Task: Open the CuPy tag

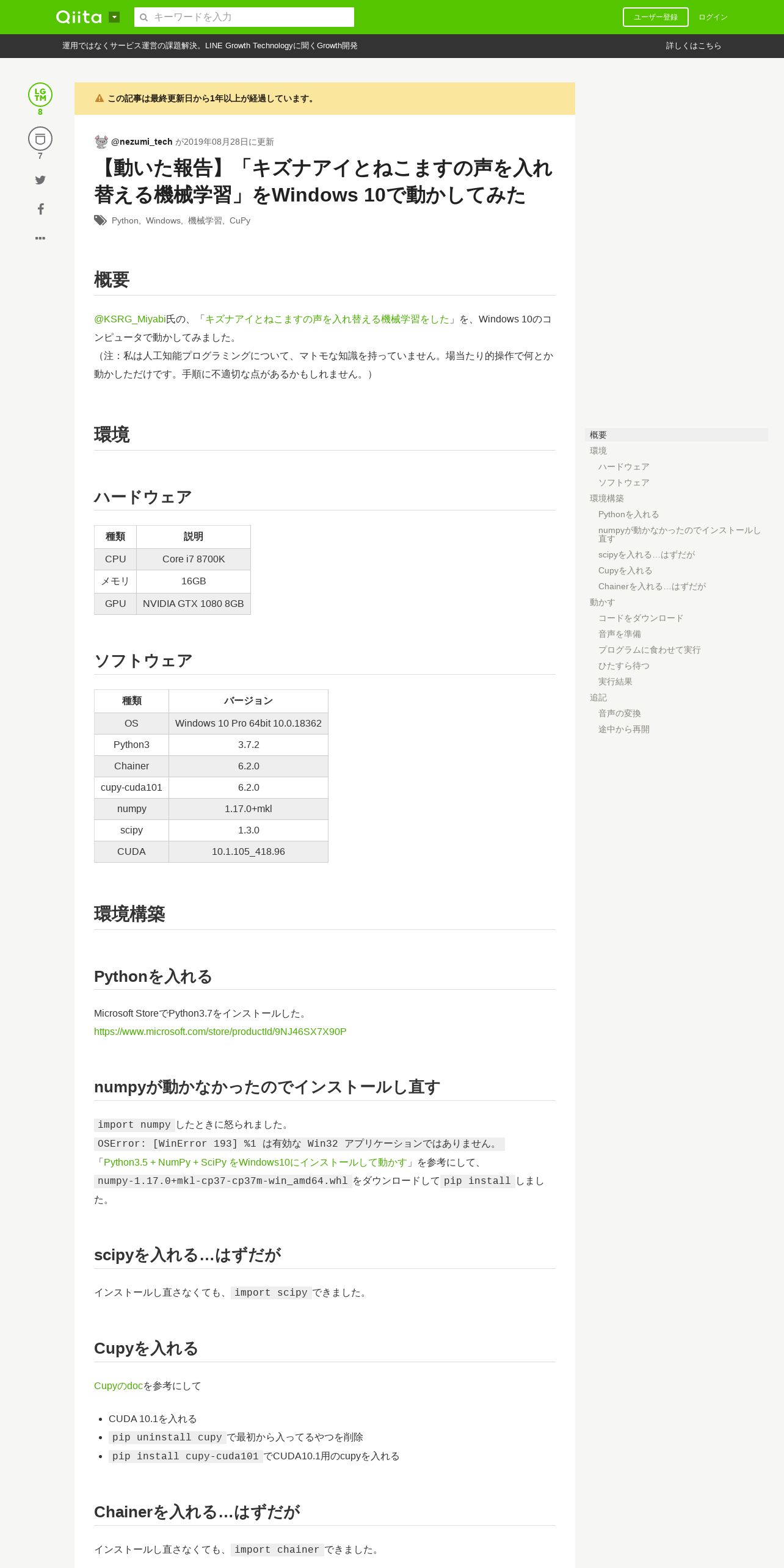Action: (240, 220)
